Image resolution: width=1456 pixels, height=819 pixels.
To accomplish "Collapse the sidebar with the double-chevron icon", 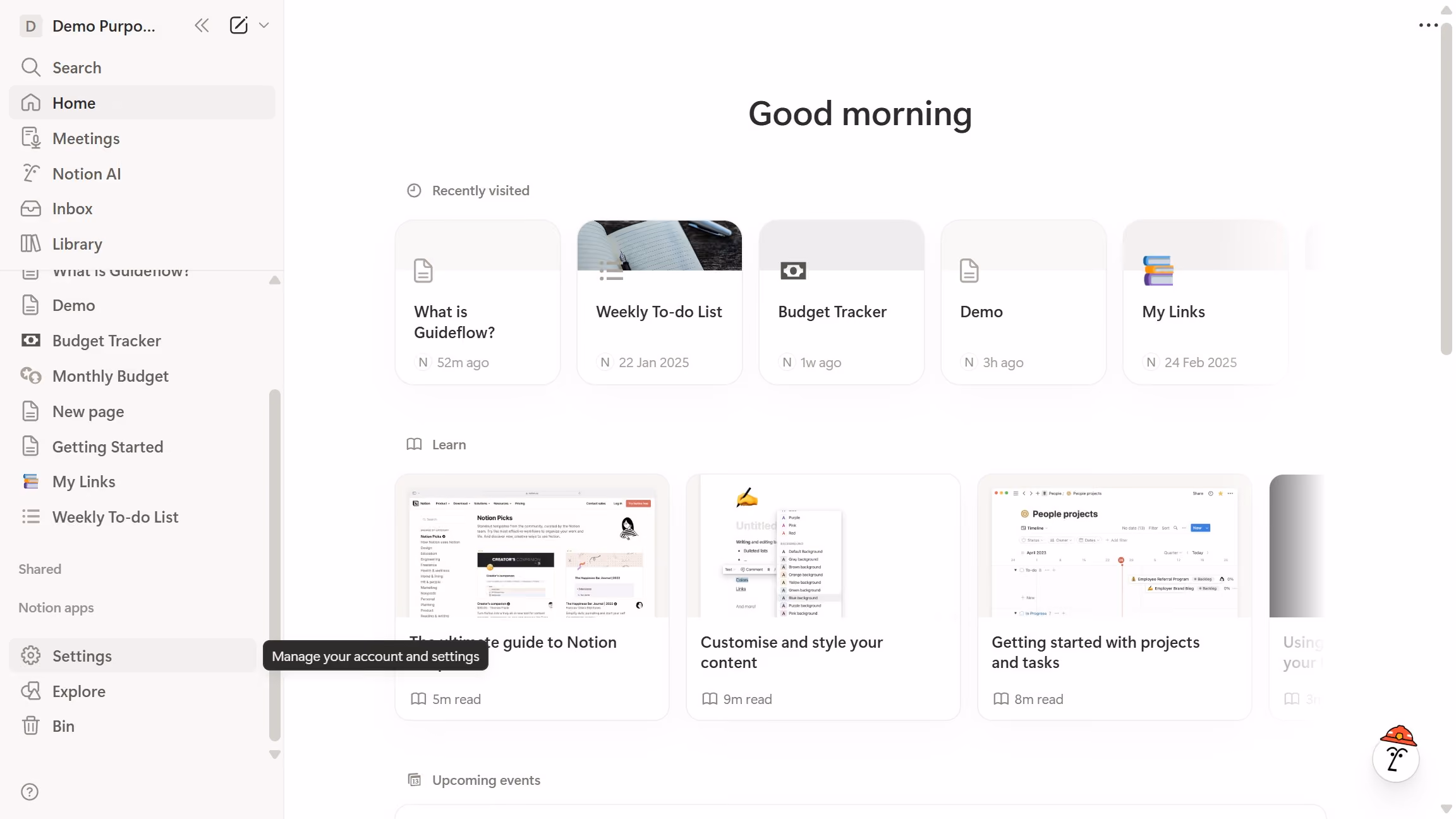I will click(x=202, y=25).
